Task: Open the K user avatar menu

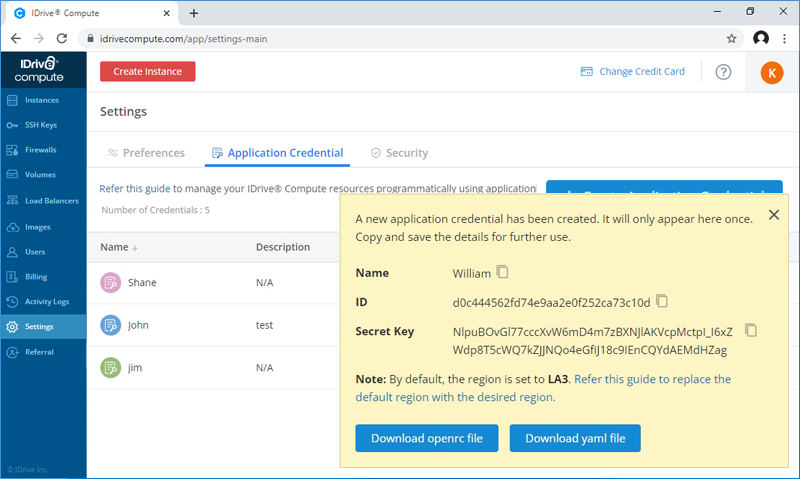Action: tap(771, 72)
